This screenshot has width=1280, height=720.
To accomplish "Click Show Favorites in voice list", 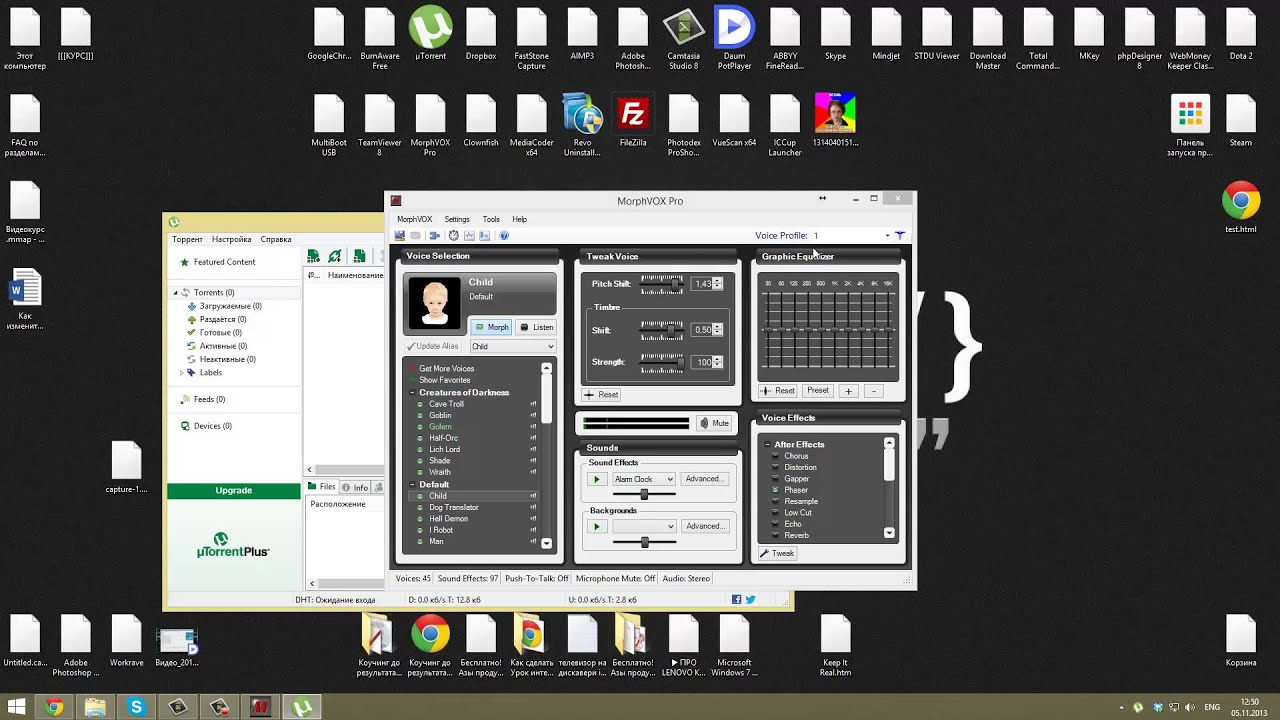I will coord(444,380).
